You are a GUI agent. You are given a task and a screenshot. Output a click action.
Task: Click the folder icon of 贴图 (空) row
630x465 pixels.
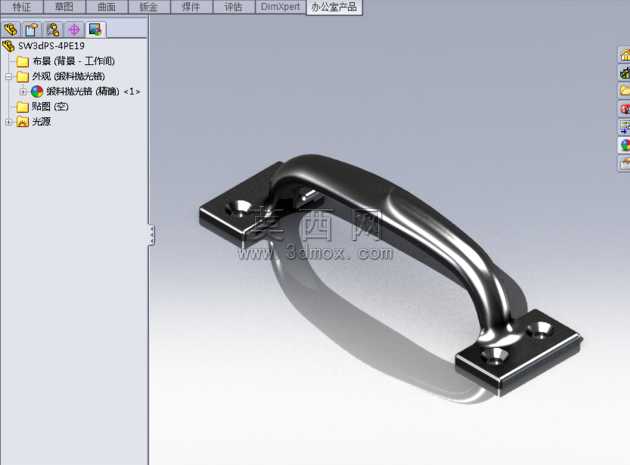[22, 107]
